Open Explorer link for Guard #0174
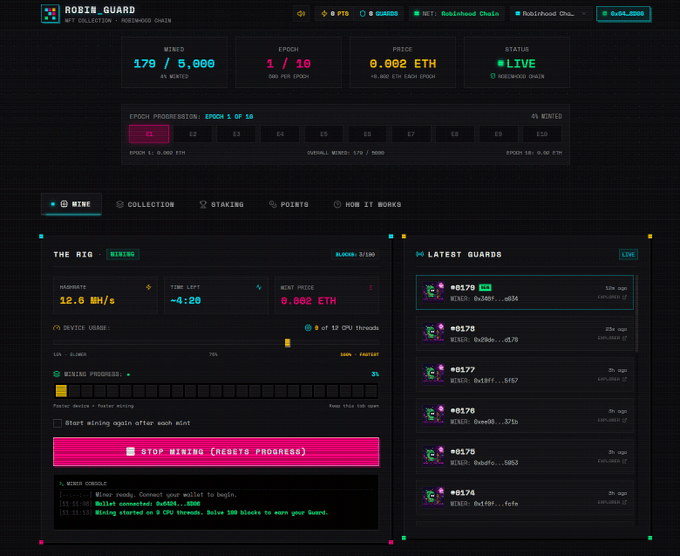Viewport: 680px width, 556px height. click(612, 502)
